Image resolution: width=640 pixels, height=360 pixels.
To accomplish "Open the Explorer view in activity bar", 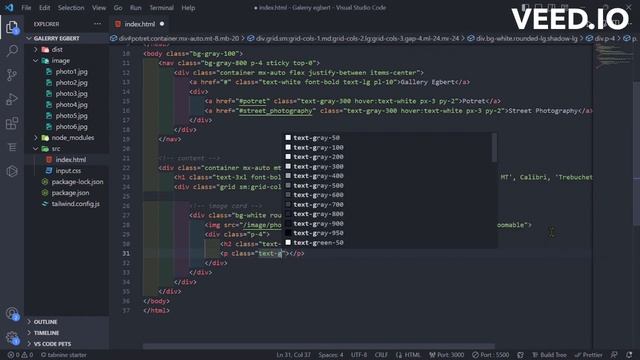I will pos(12,27).
